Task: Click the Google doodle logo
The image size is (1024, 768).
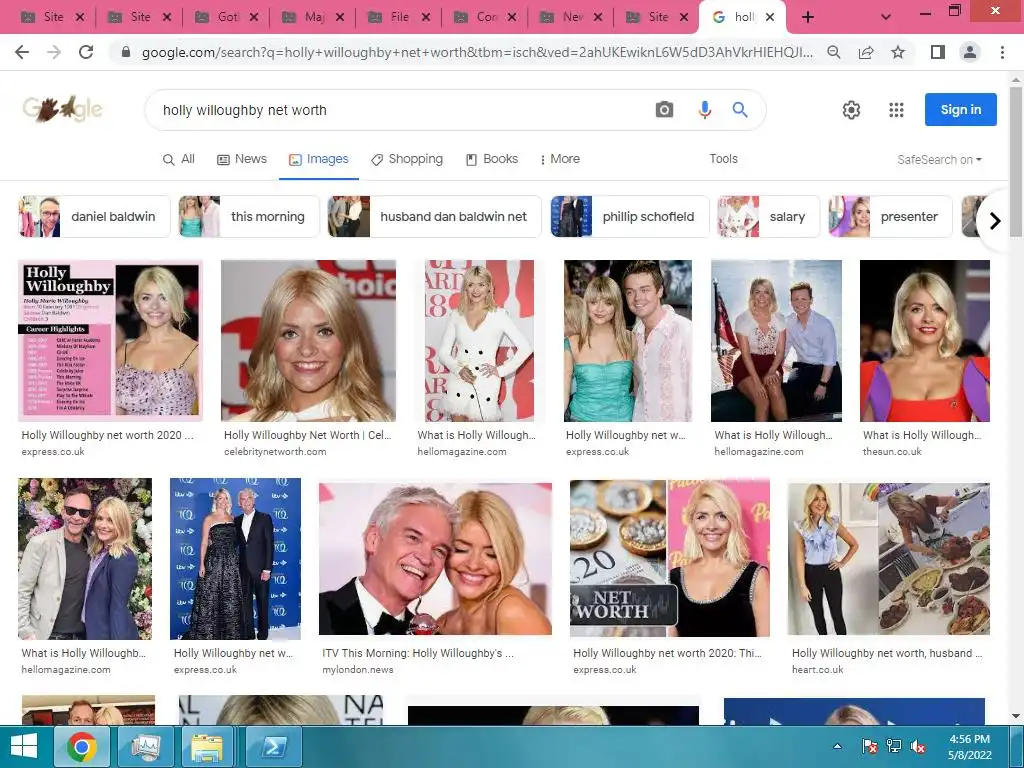Action: 63,109
